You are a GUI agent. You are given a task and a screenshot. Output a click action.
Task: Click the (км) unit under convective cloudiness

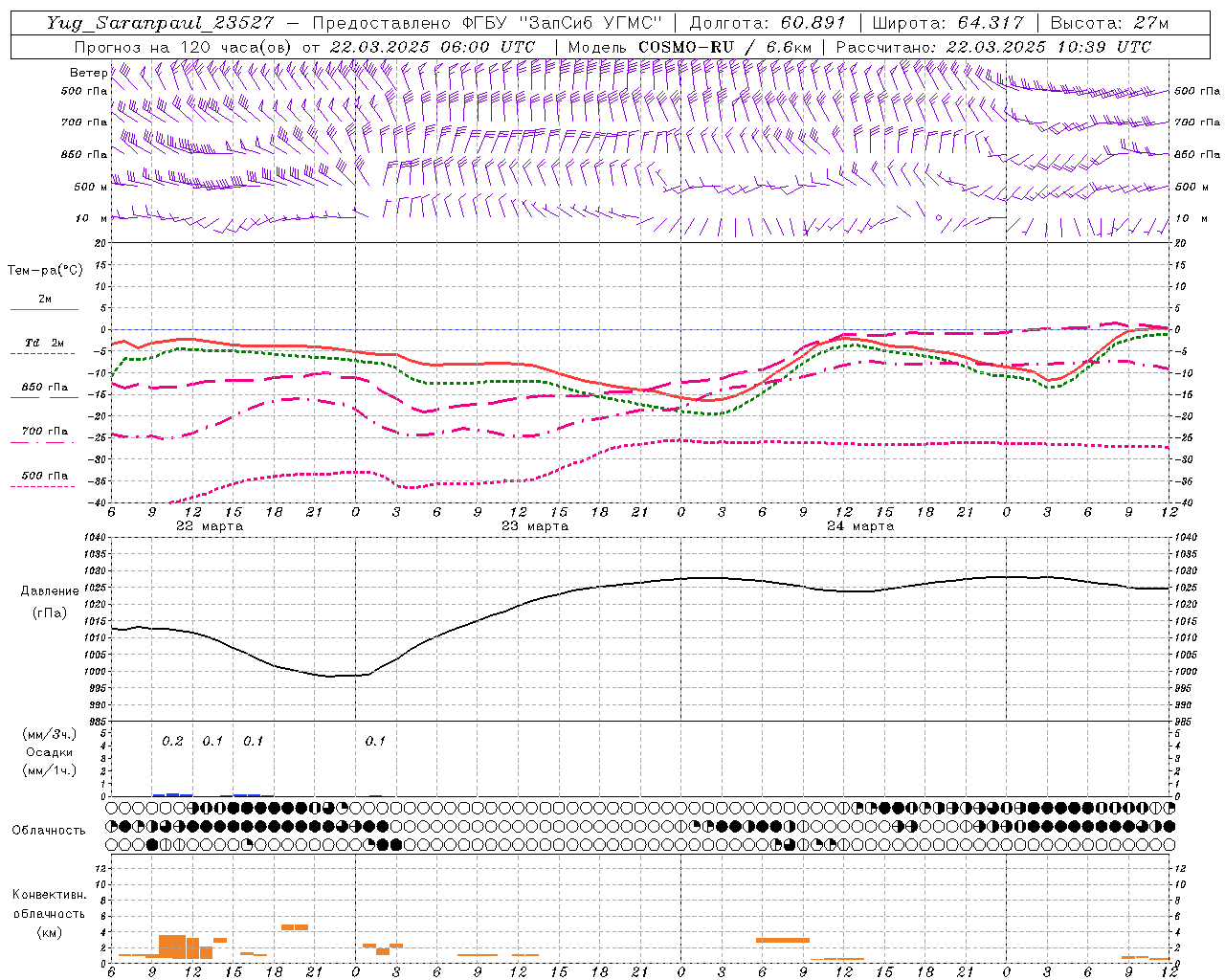[x=49, y=932]
